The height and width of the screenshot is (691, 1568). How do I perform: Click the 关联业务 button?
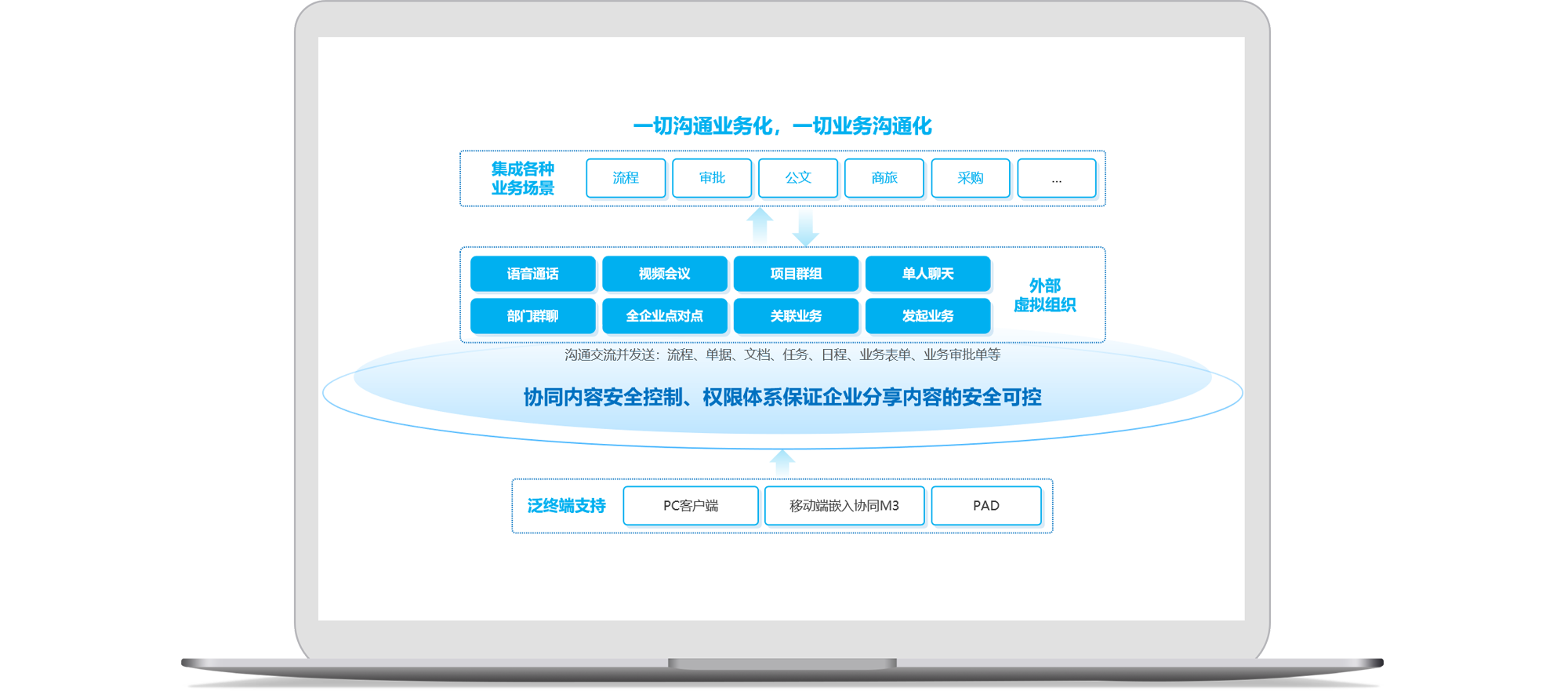click(x=796, y=316)
